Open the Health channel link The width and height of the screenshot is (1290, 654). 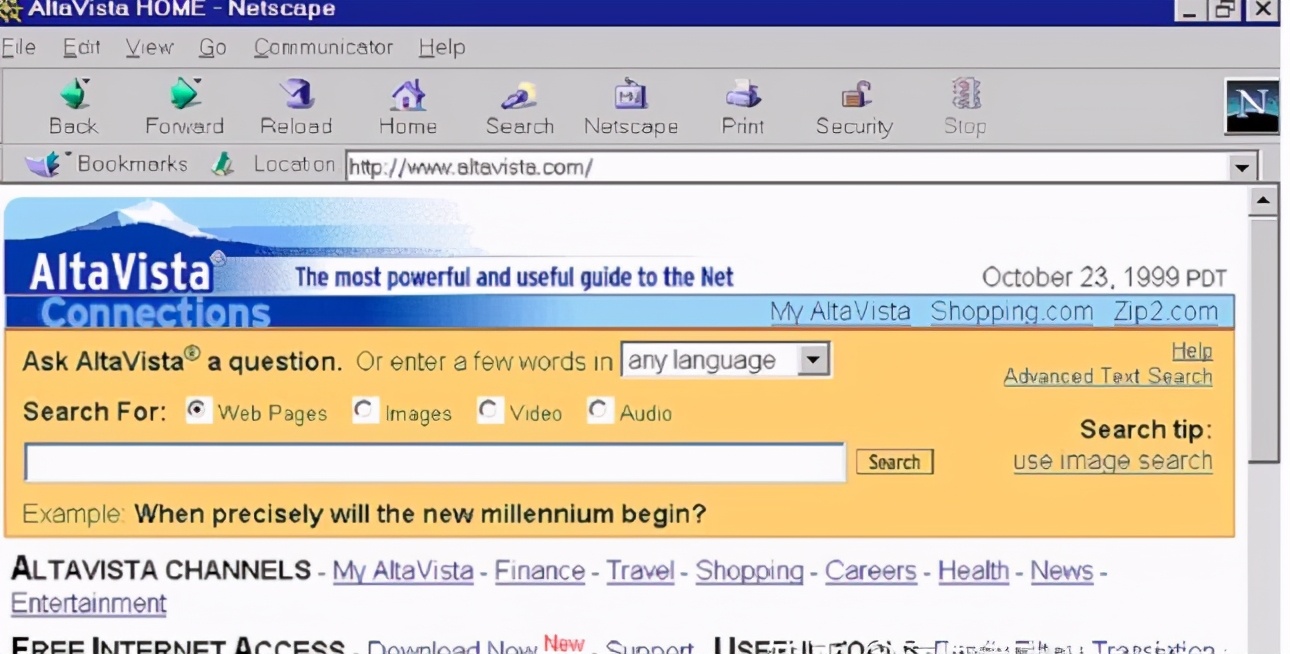[974, 571]
